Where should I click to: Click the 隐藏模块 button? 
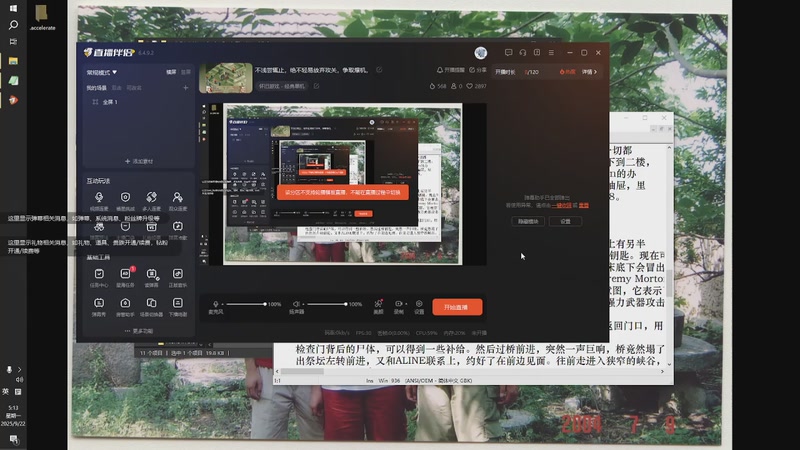(528, 221)
